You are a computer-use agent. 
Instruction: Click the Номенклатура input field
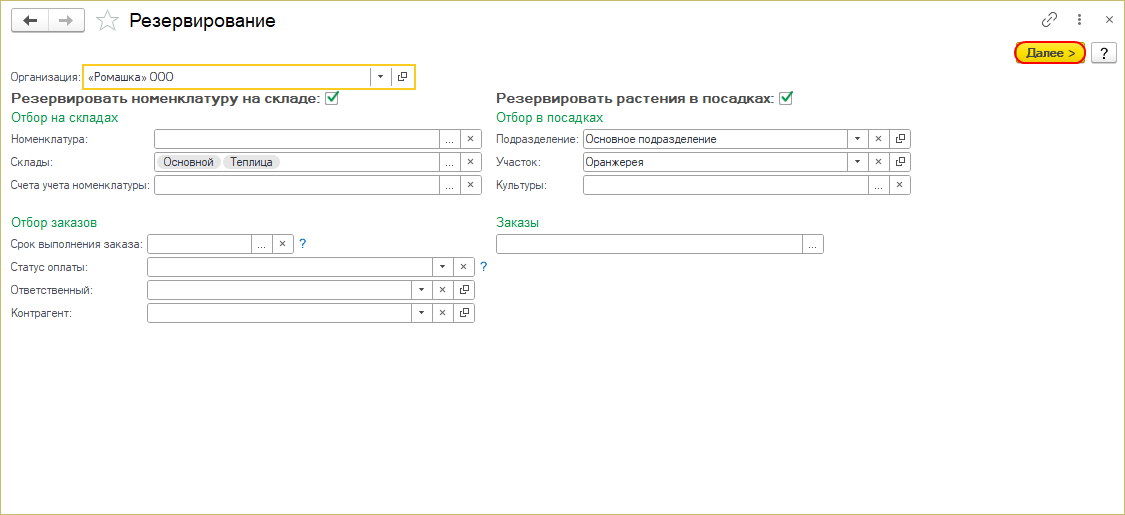point(296,139)
